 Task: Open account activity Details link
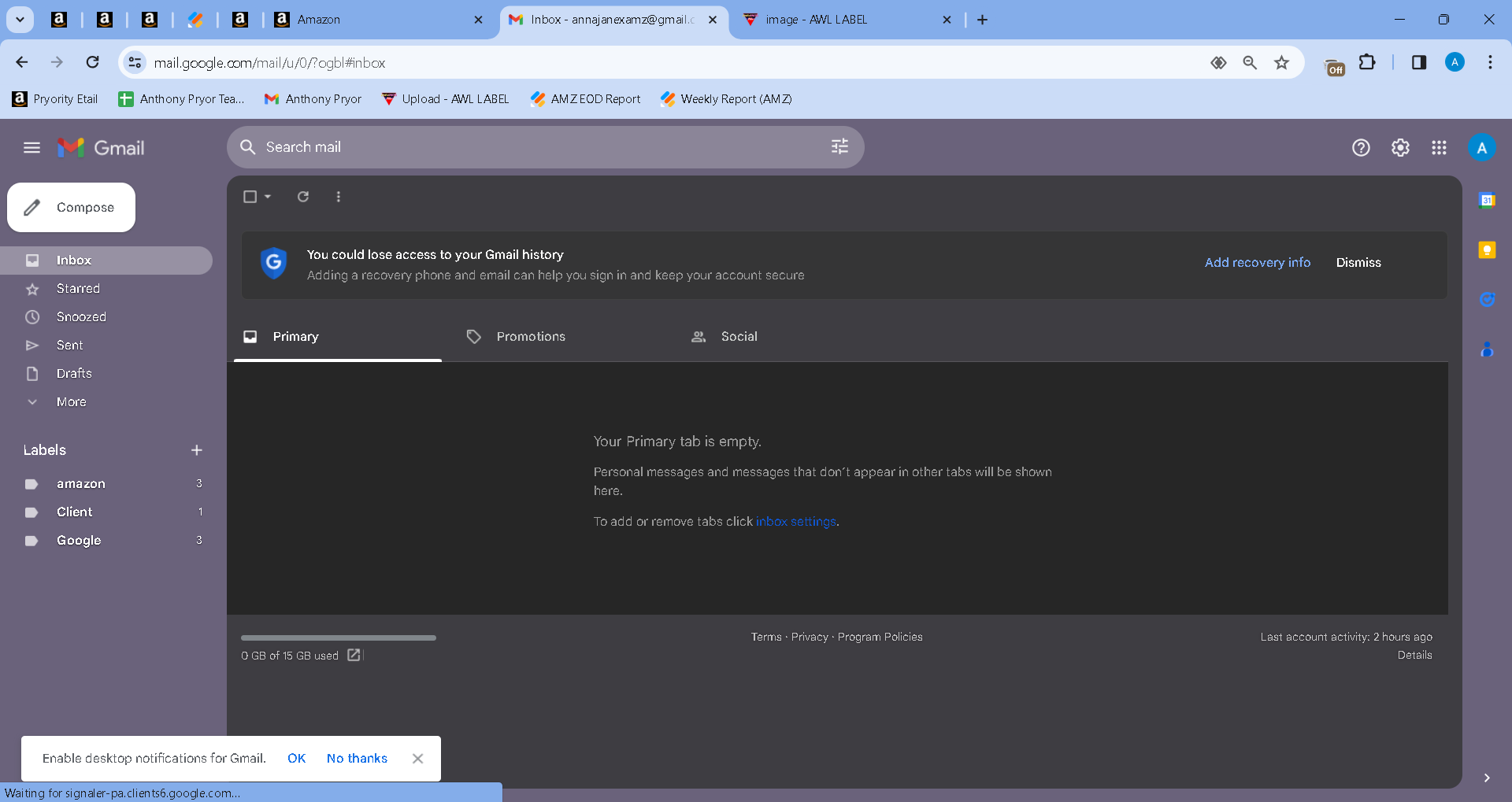(x=1414, y=655)
